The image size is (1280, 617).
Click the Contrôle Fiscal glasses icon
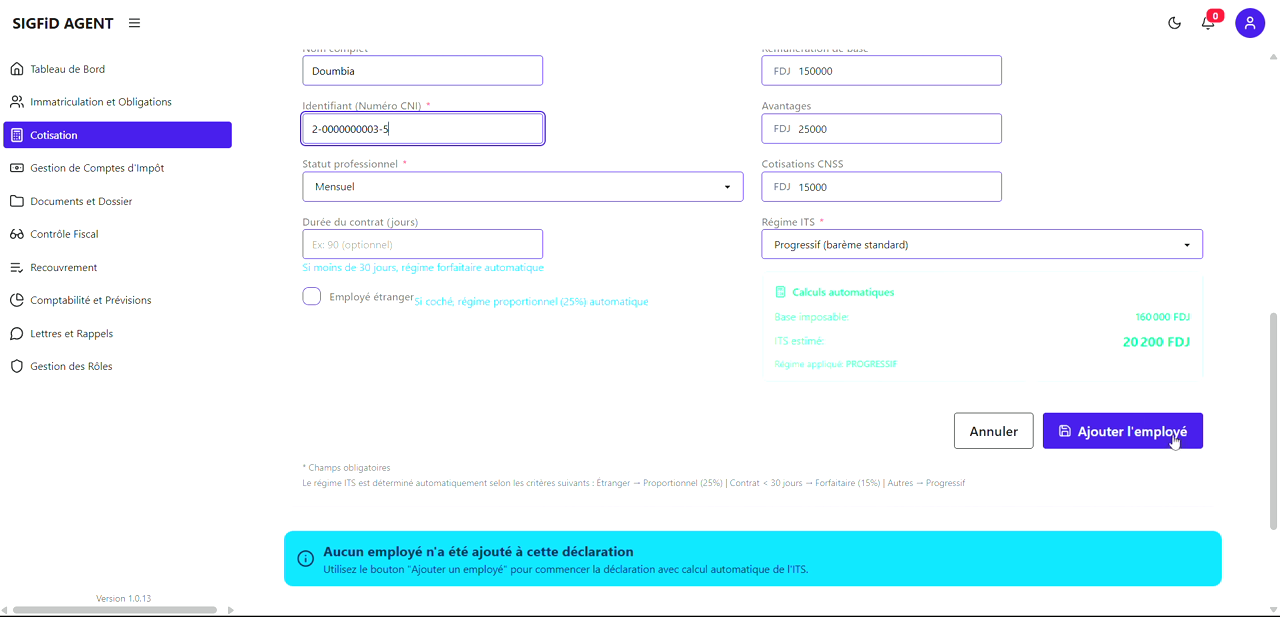17,234
